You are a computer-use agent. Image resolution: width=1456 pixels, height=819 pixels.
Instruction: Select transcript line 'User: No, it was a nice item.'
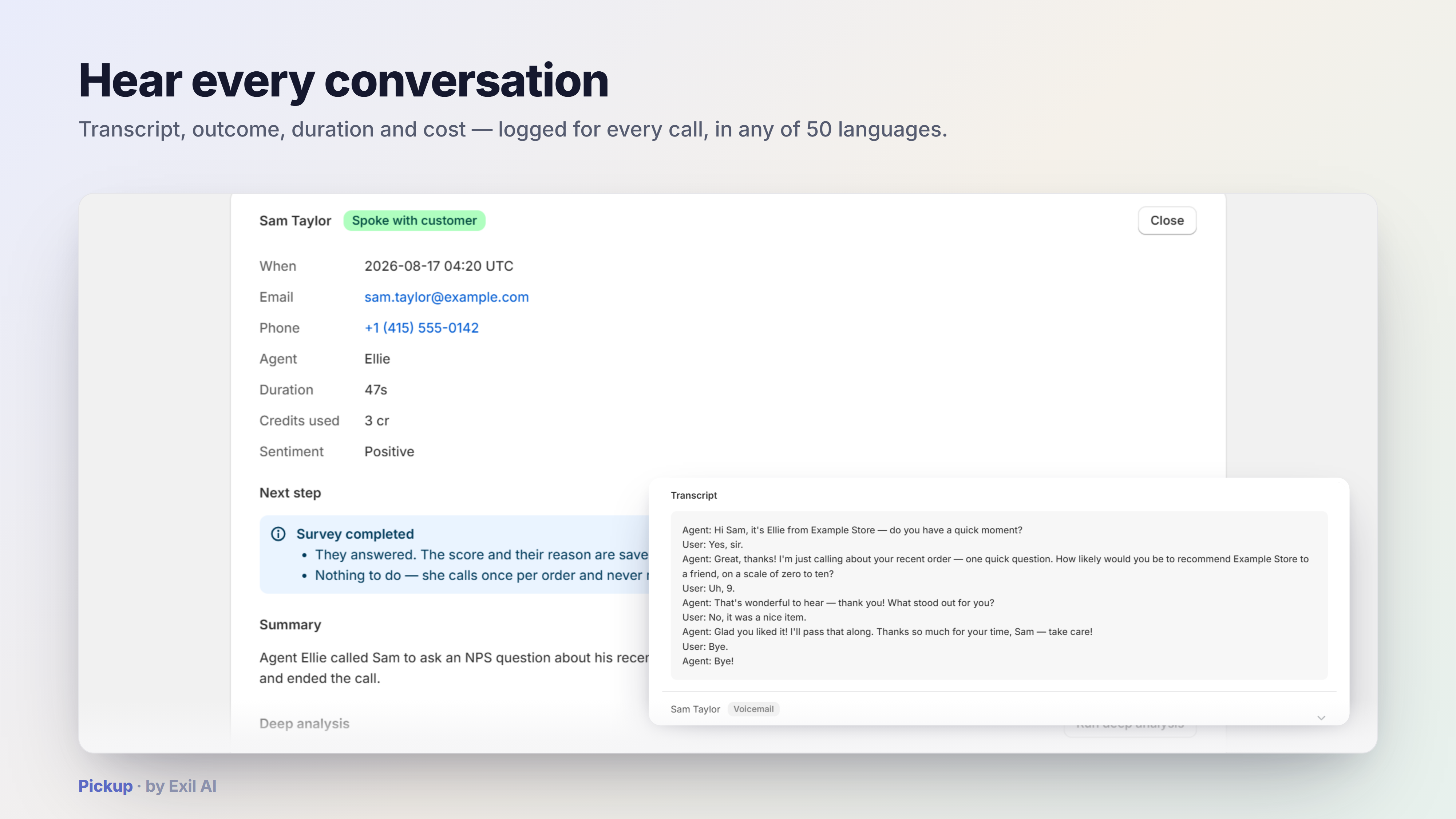point(744,617)
